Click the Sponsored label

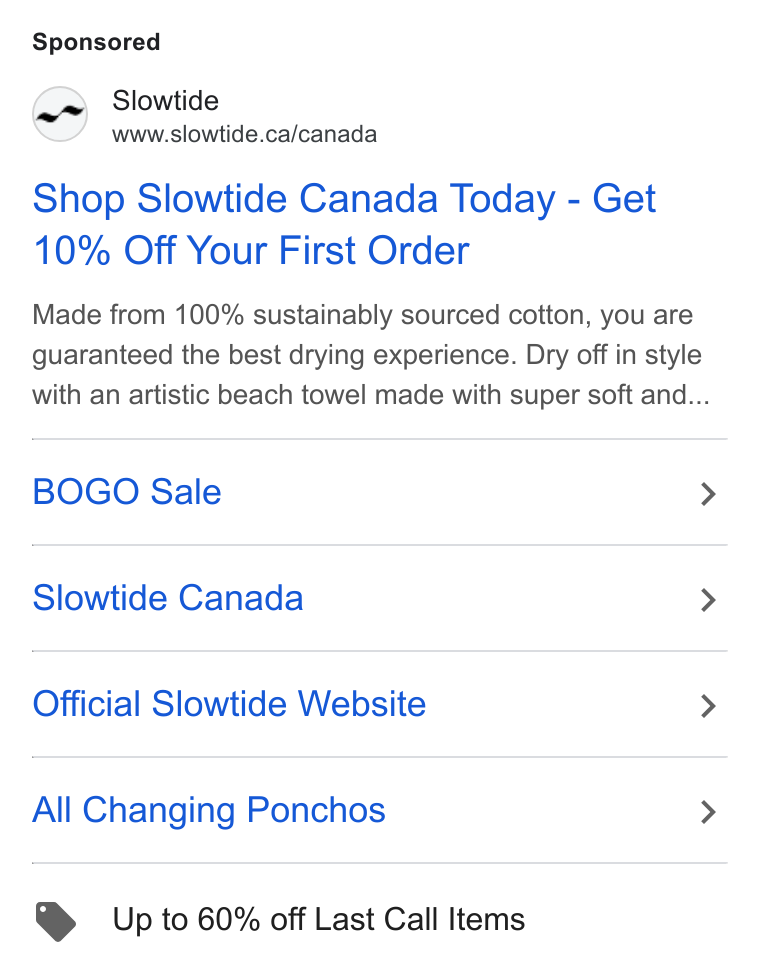pyautogui.click(x=96, y=42)
